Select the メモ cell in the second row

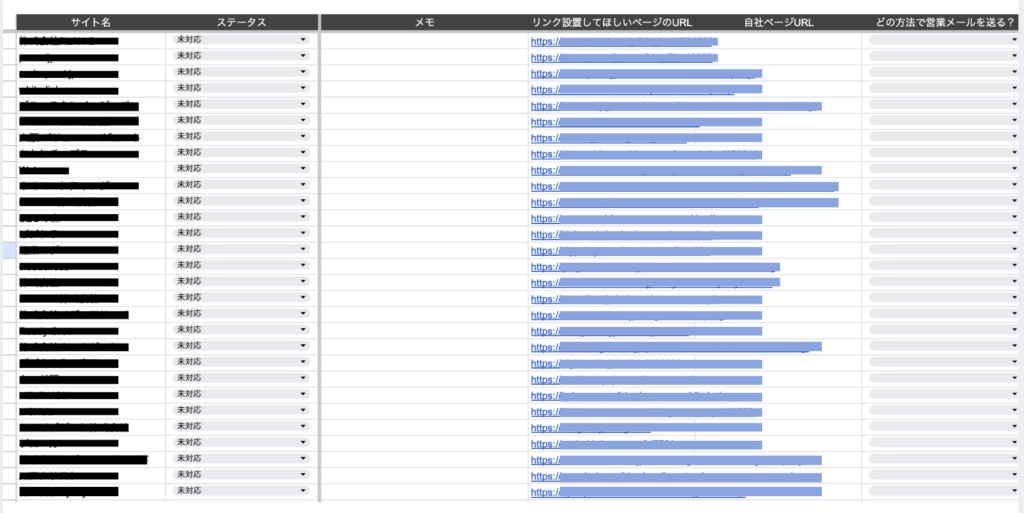(424, 56)
